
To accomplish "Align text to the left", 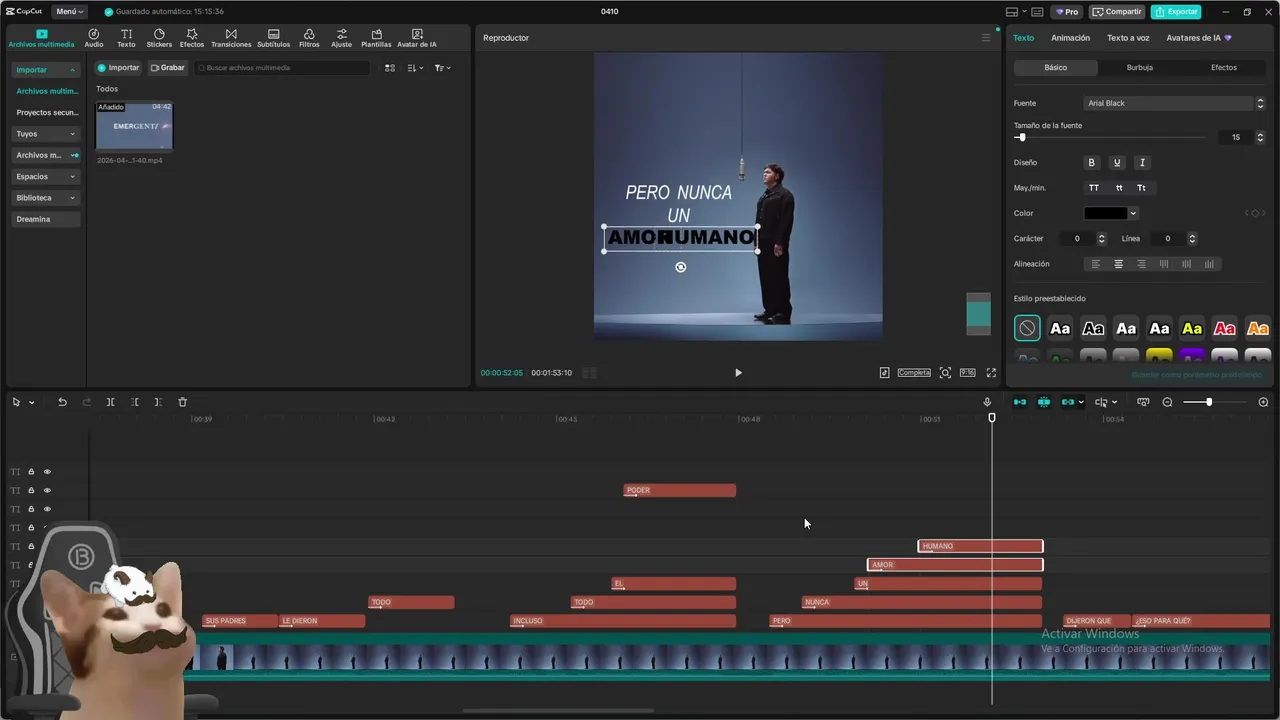I will [x=1095, y=264].
